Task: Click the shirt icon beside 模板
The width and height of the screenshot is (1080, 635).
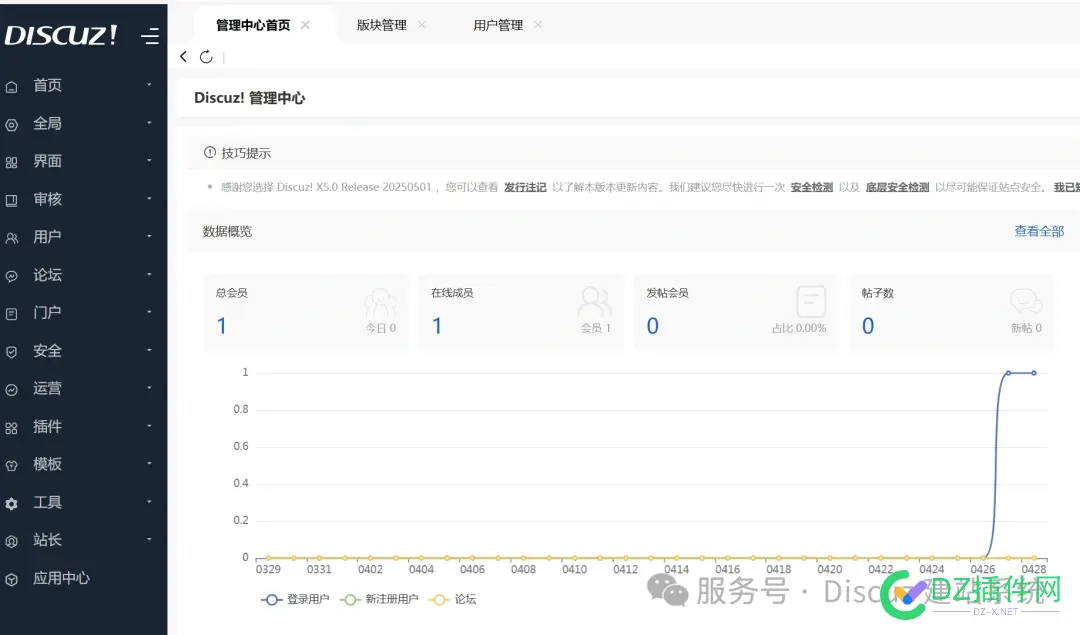Action: click(12, 466)
